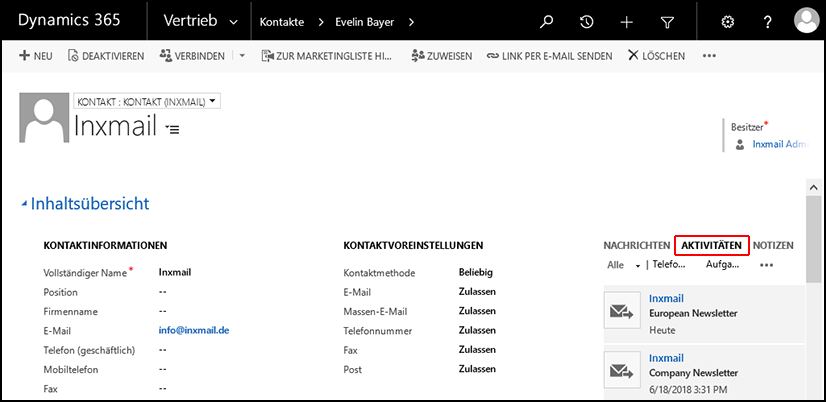Viewport: 826px width, 402px height.
Task: Click VERBINDEN command
Action: [192, 56]
